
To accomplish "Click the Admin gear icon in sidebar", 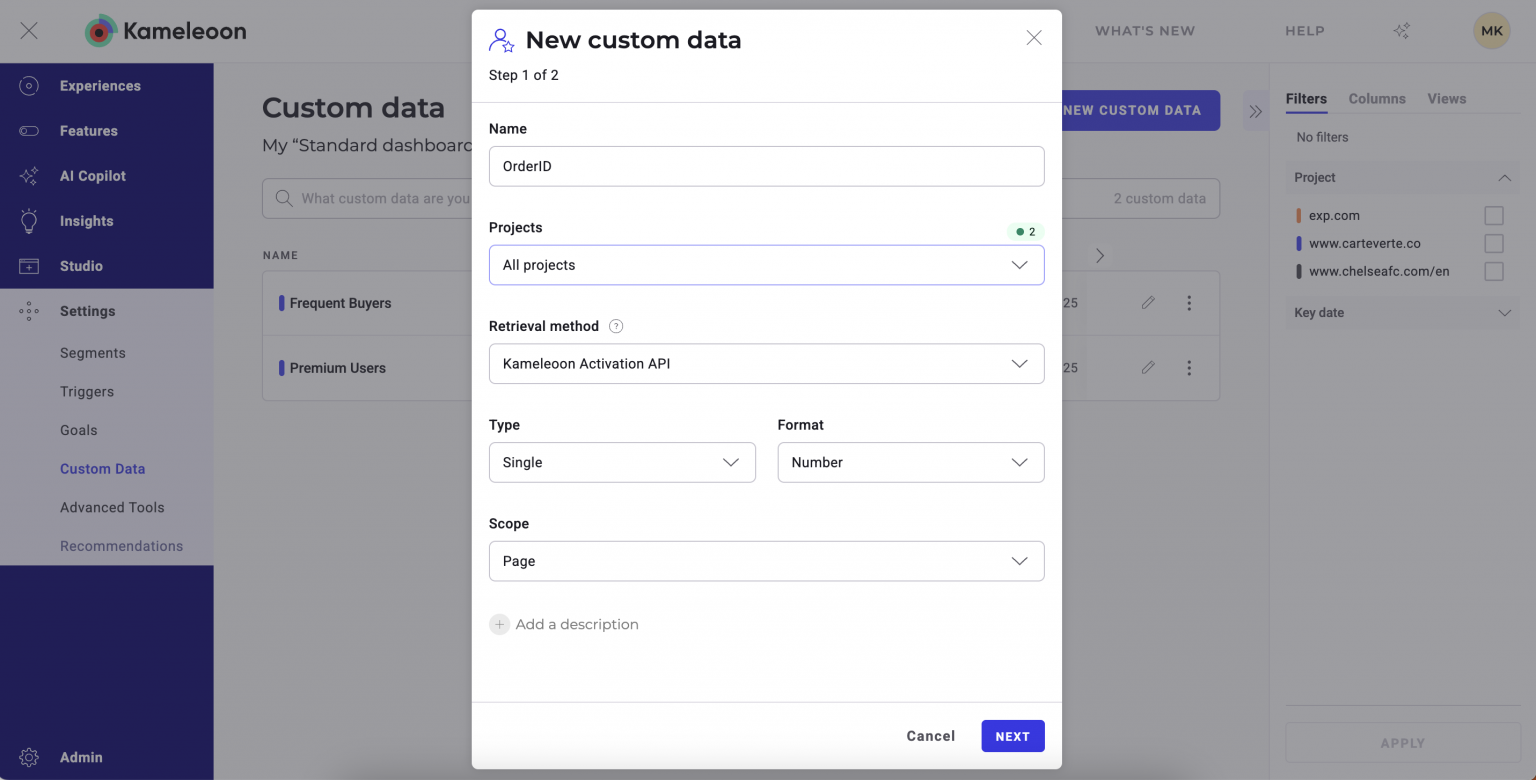I will coord(29,757).
